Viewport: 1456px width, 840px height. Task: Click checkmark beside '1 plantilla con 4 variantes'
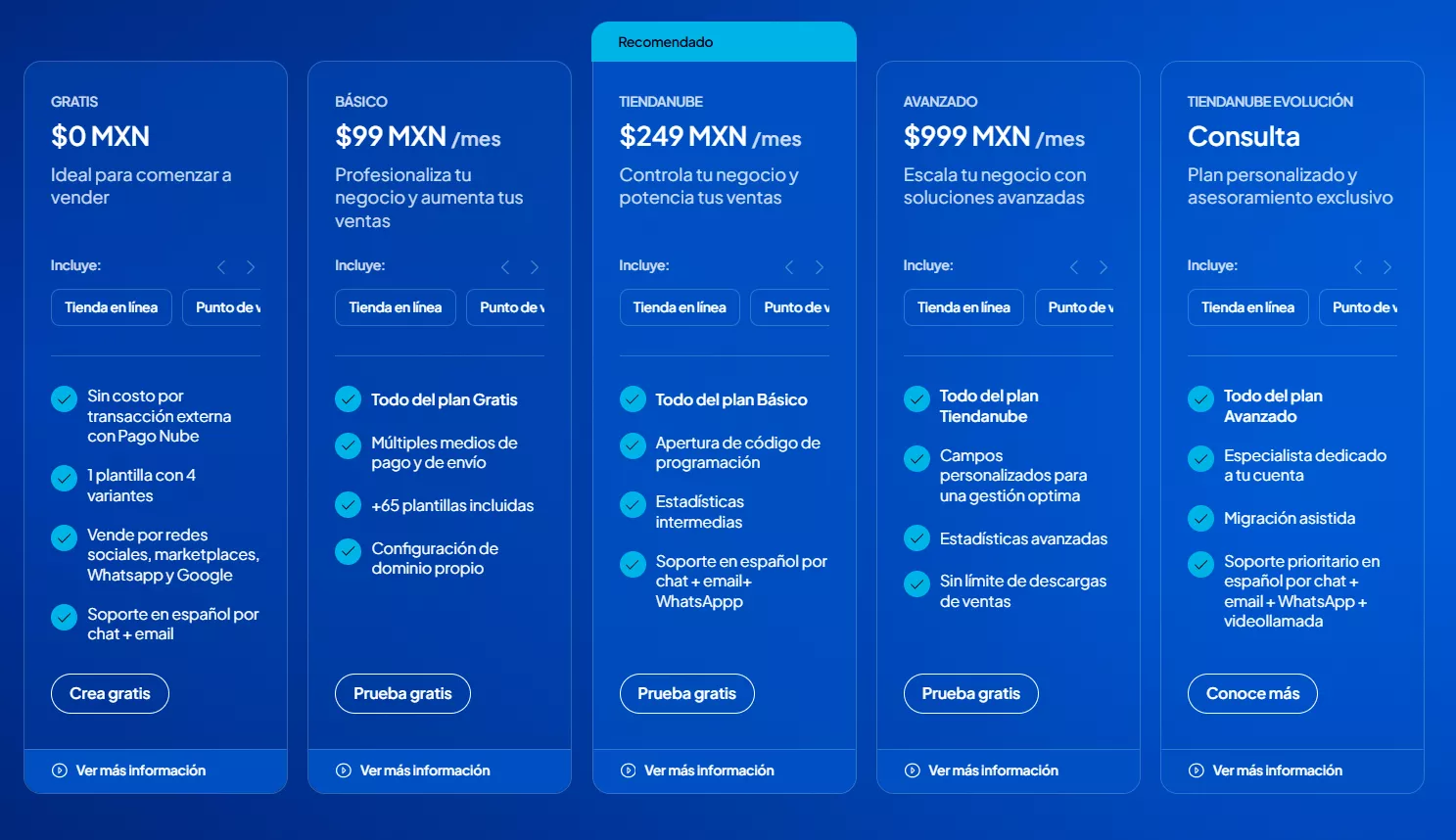point(64,478)
